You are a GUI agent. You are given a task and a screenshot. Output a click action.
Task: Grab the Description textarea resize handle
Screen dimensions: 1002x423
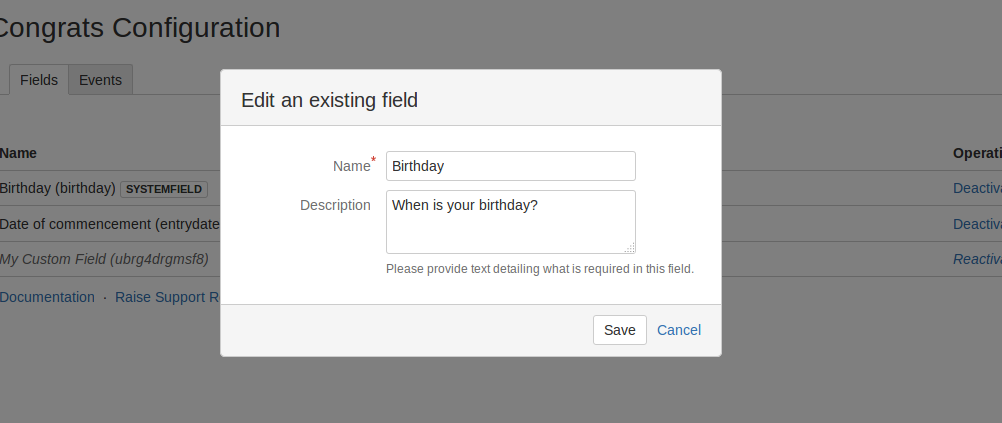630,248
